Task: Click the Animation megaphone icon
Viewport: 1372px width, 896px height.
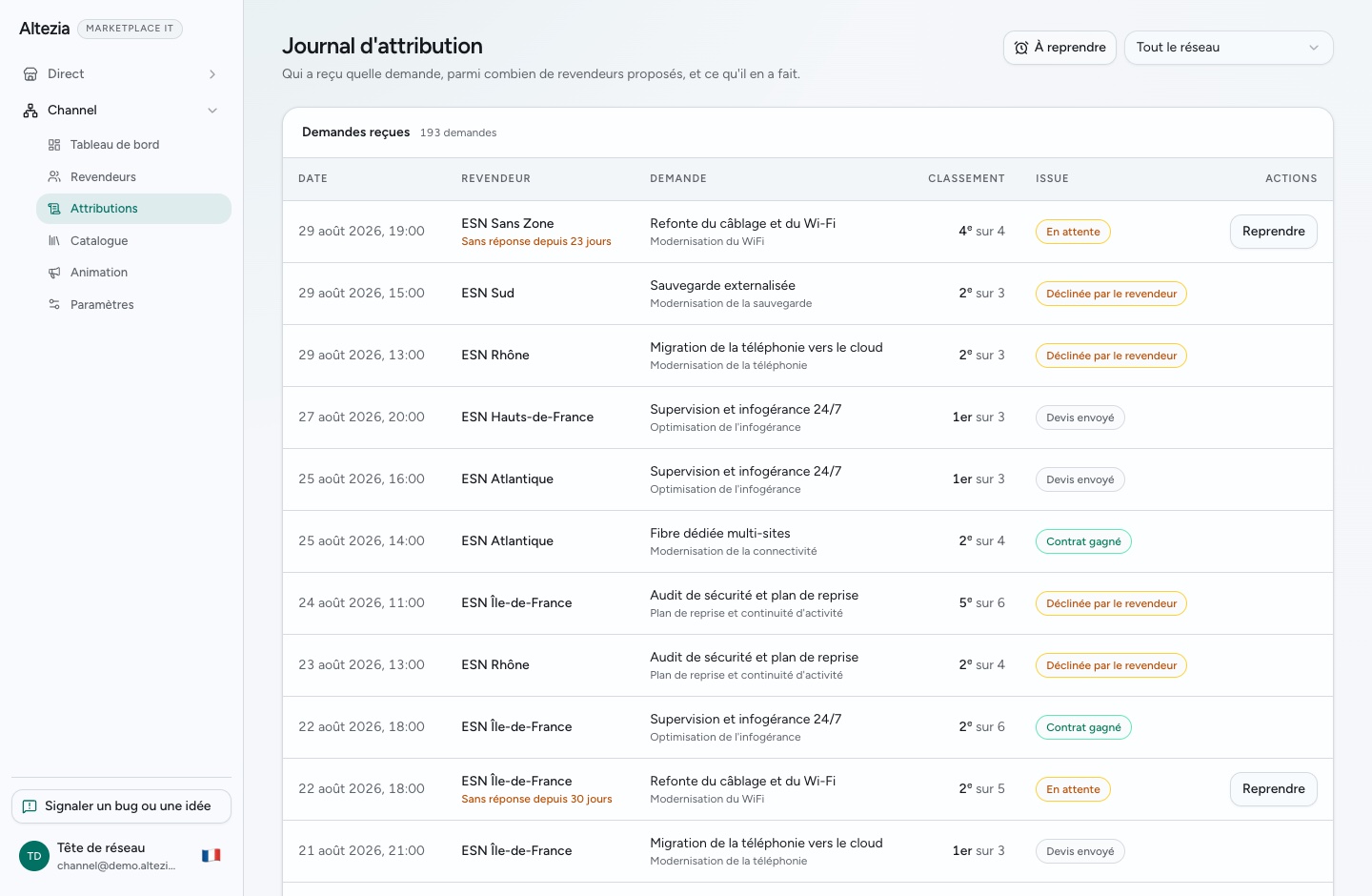Action: click(x=54, y=273)
